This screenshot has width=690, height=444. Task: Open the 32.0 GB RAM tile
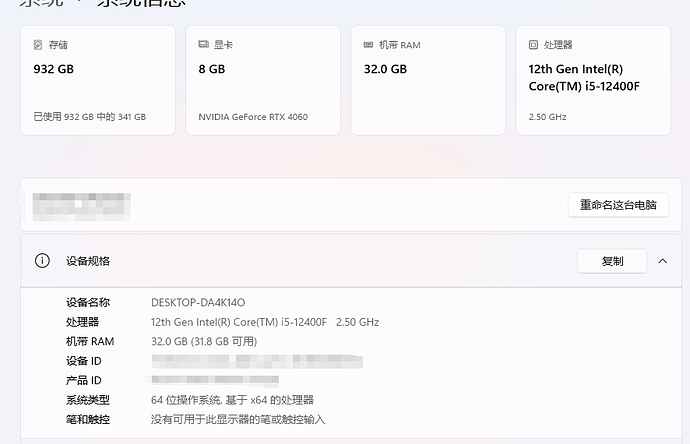pyautogui.click(x=428, y=80)
